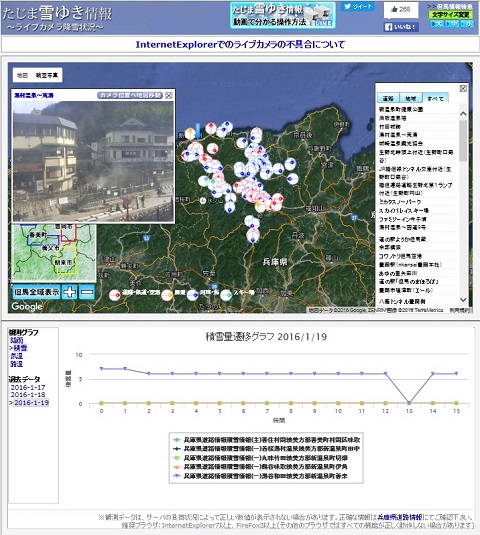Show the 路温 observation graph
480x535 pixels.
point(16,364)
